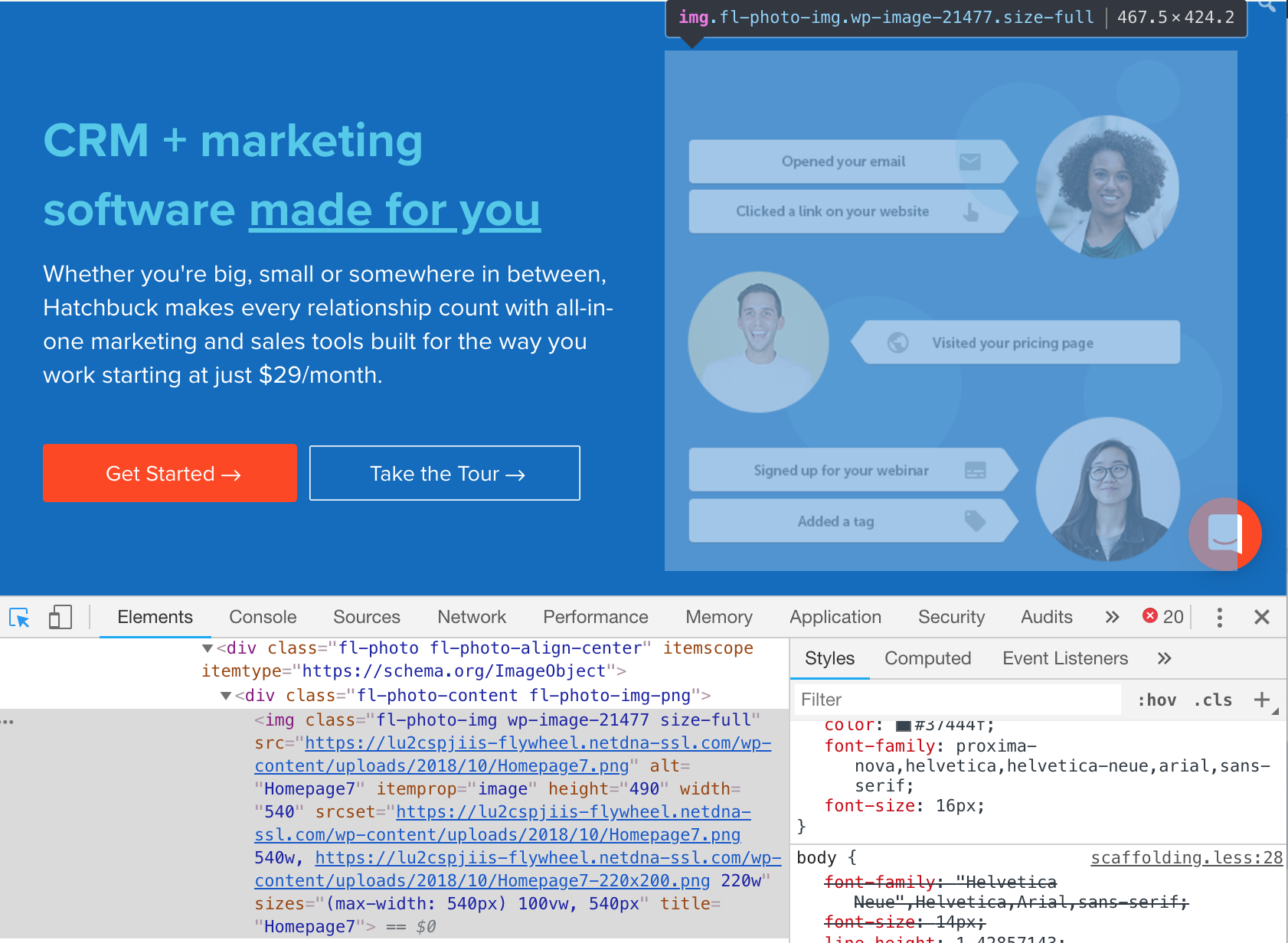Switch to the Console tab
The image size is (1288, 943).
point(263,618)
